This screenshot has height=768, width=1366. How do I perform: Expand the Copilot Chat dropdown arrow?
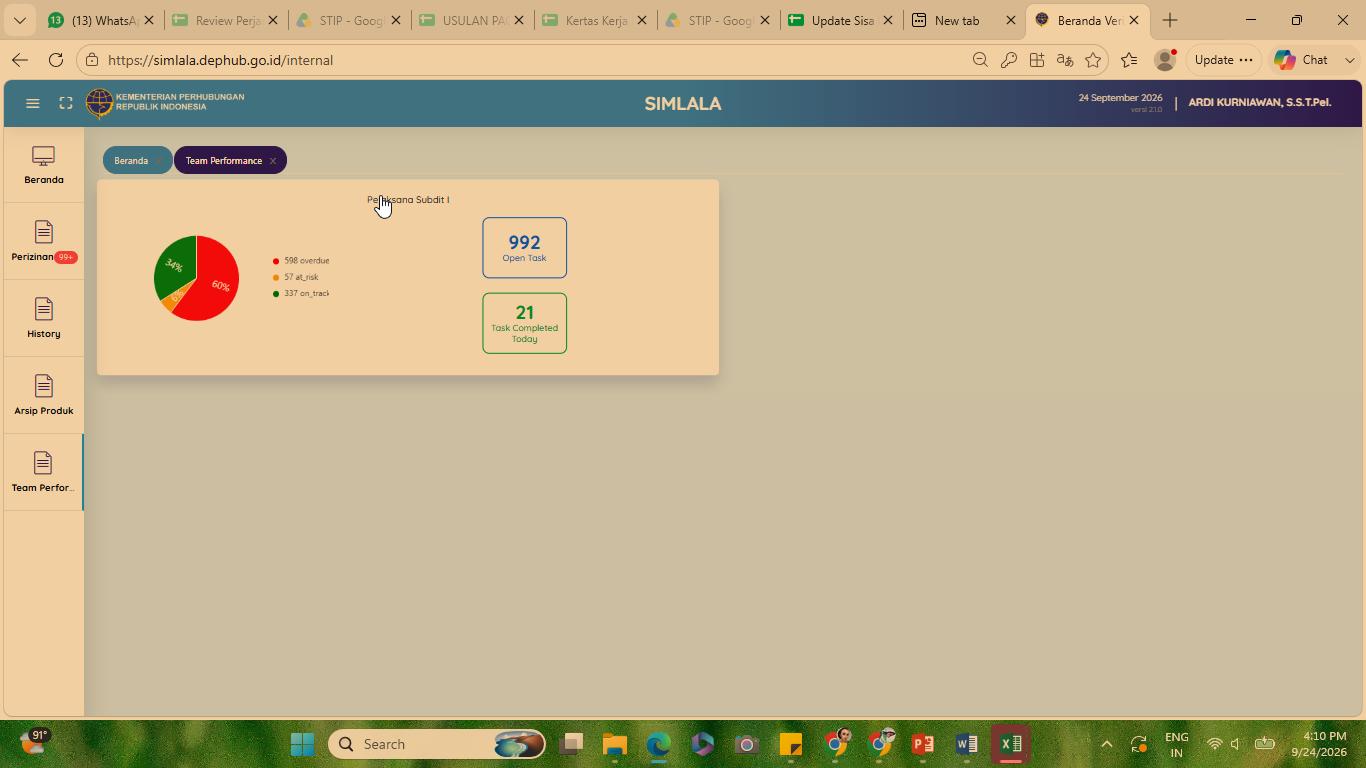click(x=1350, y=60)
